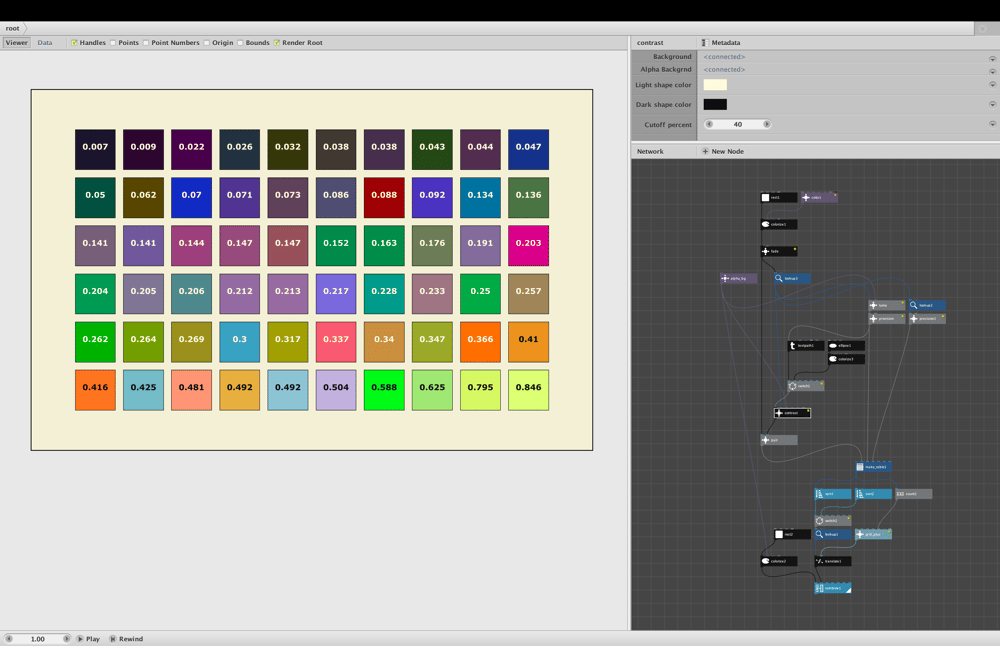Select the textpath1 node
1000x646 pixels.
coord(806,346)
